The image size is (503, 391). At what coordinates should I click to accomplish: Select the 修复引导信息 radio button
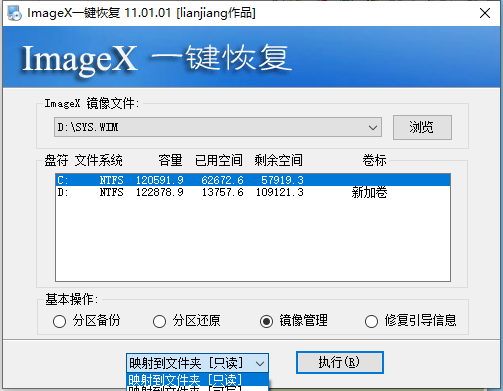pos(410,321)
